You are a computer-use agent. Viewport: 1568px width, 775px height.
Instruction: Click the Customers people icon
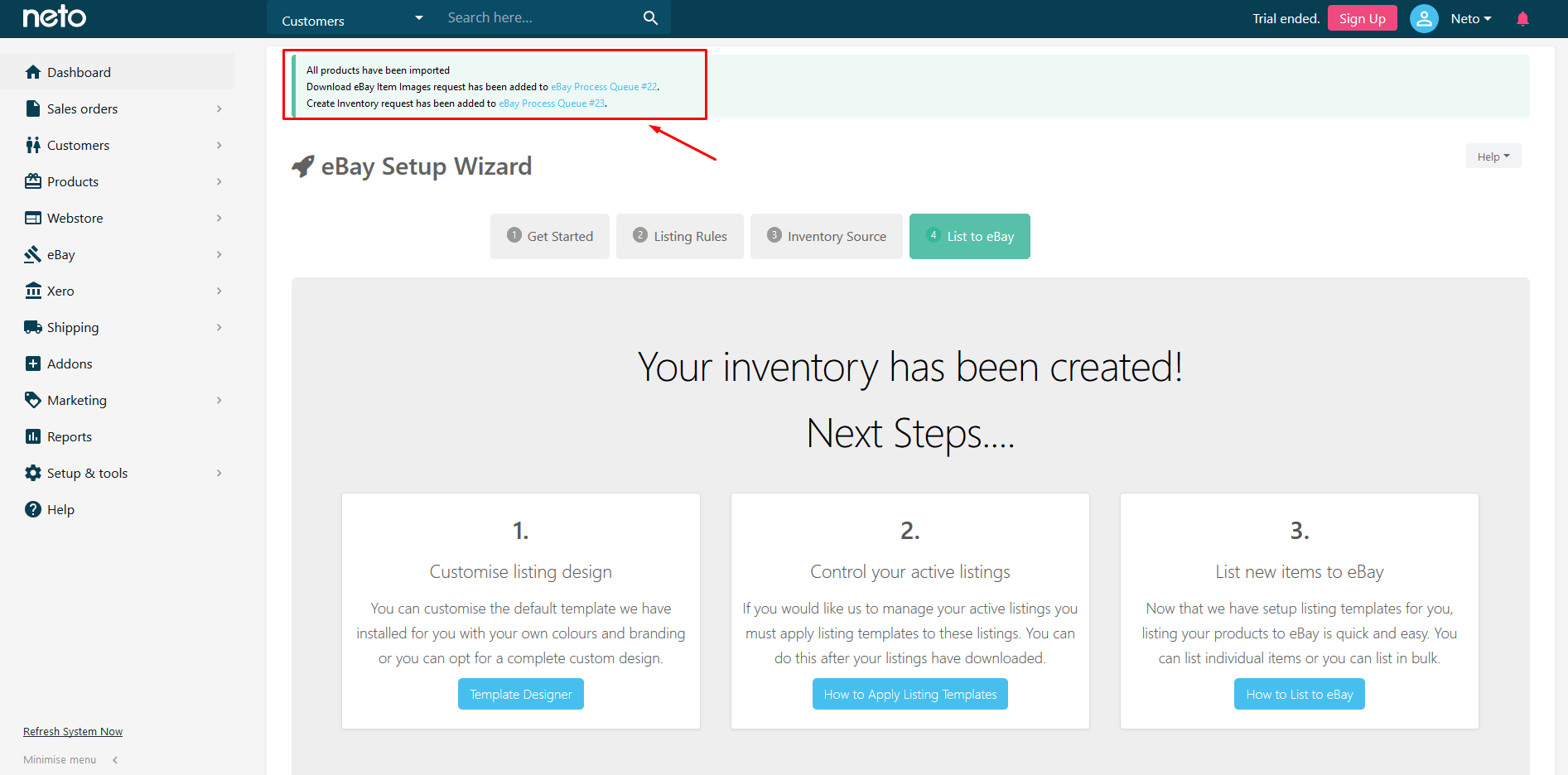tap(33, 145)
